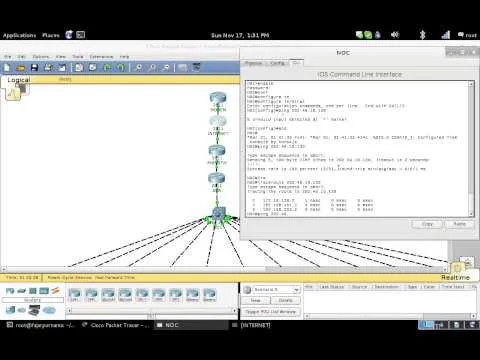This screenshot has width=480, height=360.
Task: Click the Paste icon in toolbar
Action: click(93, 68)
